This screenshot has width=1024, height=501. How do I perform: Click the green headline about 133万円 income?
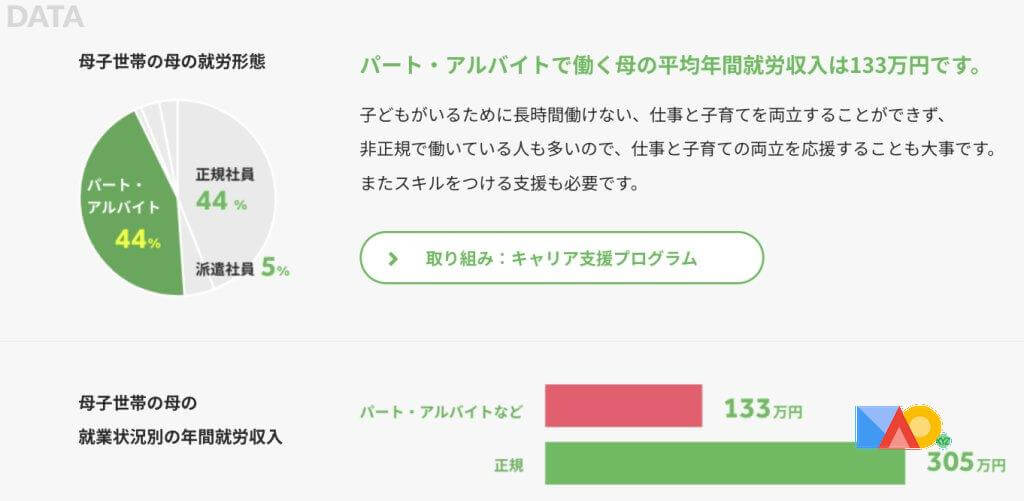click(668, 67)
